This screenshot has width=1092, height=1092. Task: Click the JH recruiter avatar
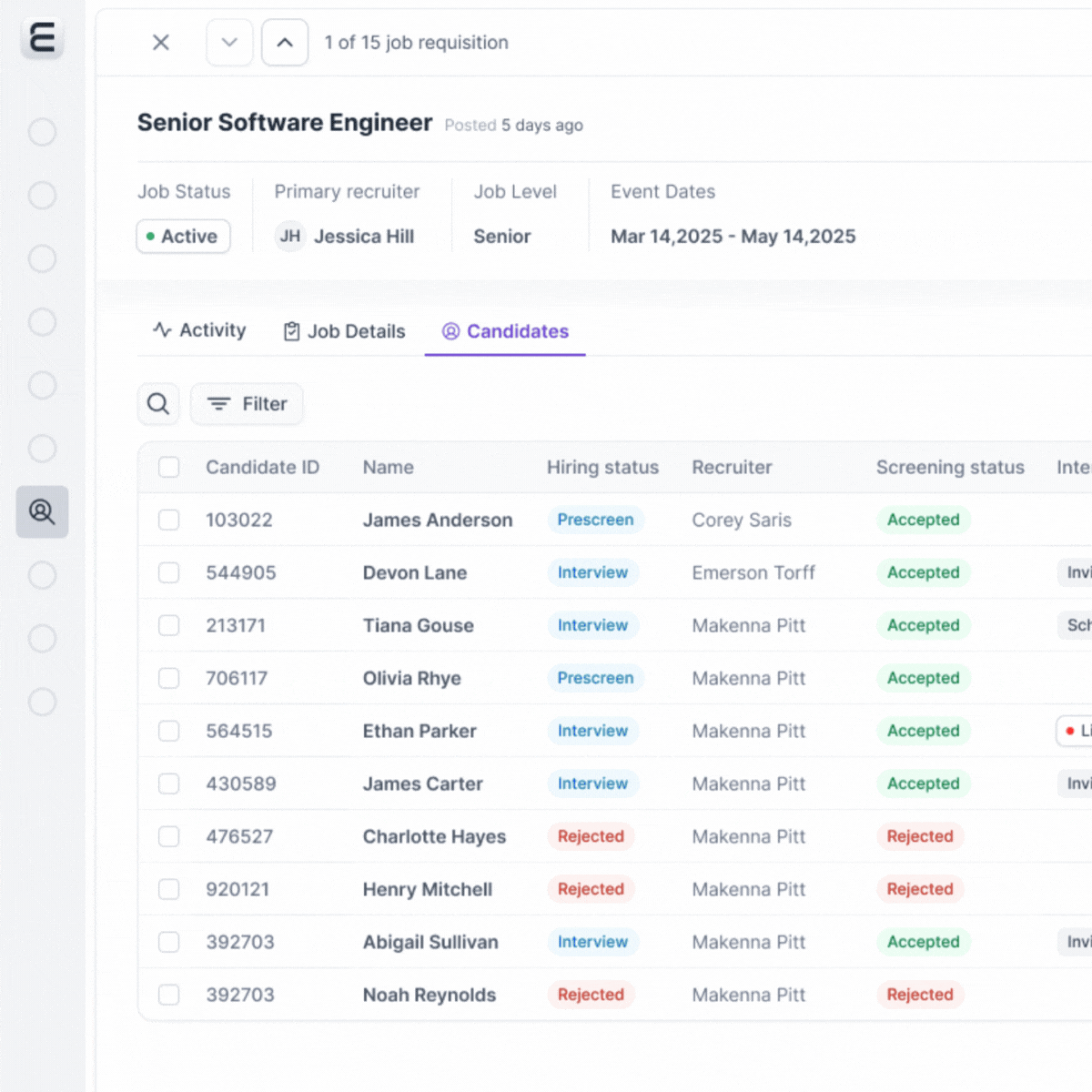coord(290,237)
